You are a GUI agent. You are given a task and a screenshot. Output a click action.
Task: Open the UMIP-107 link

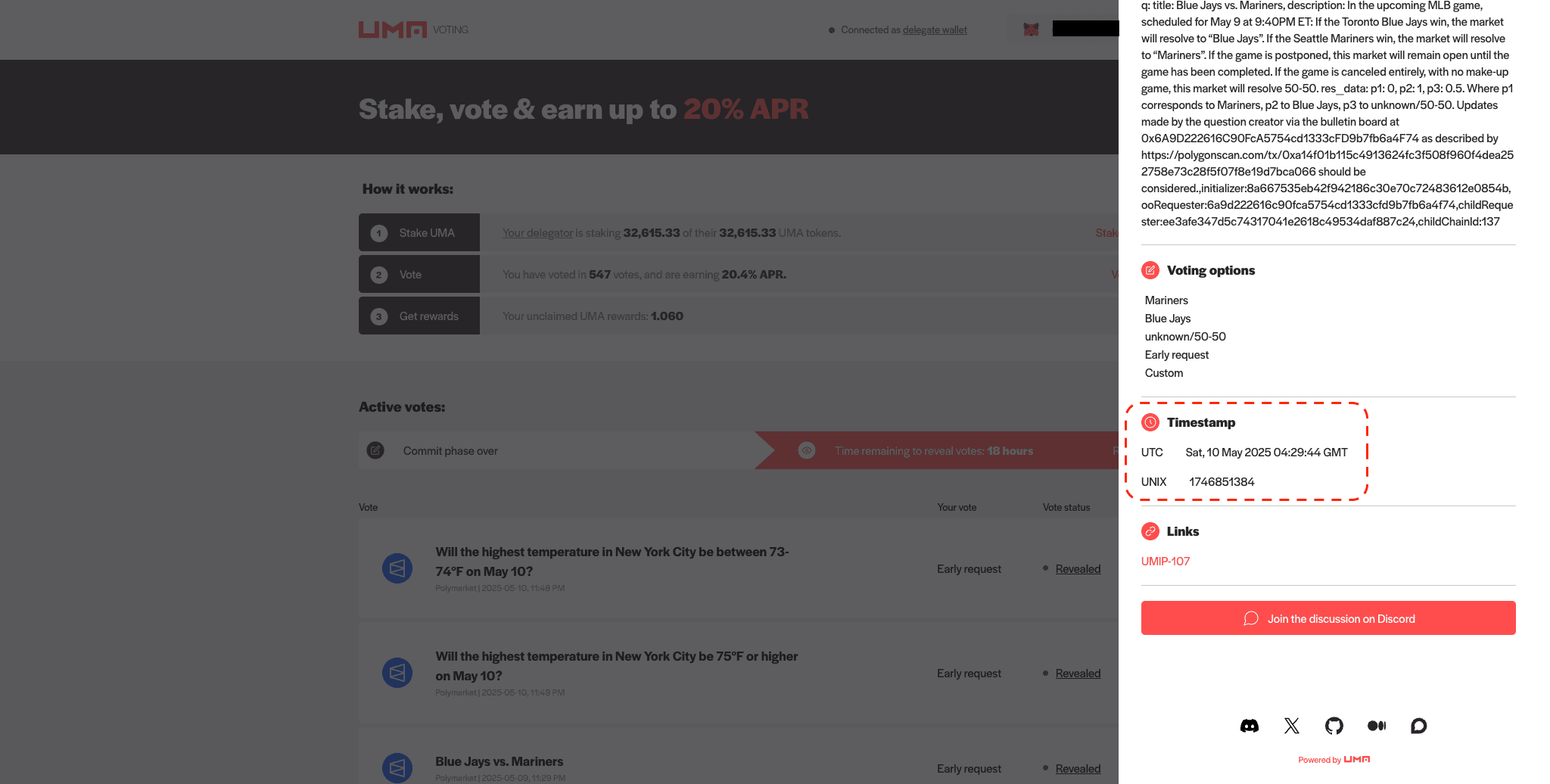pos(1166,562)
